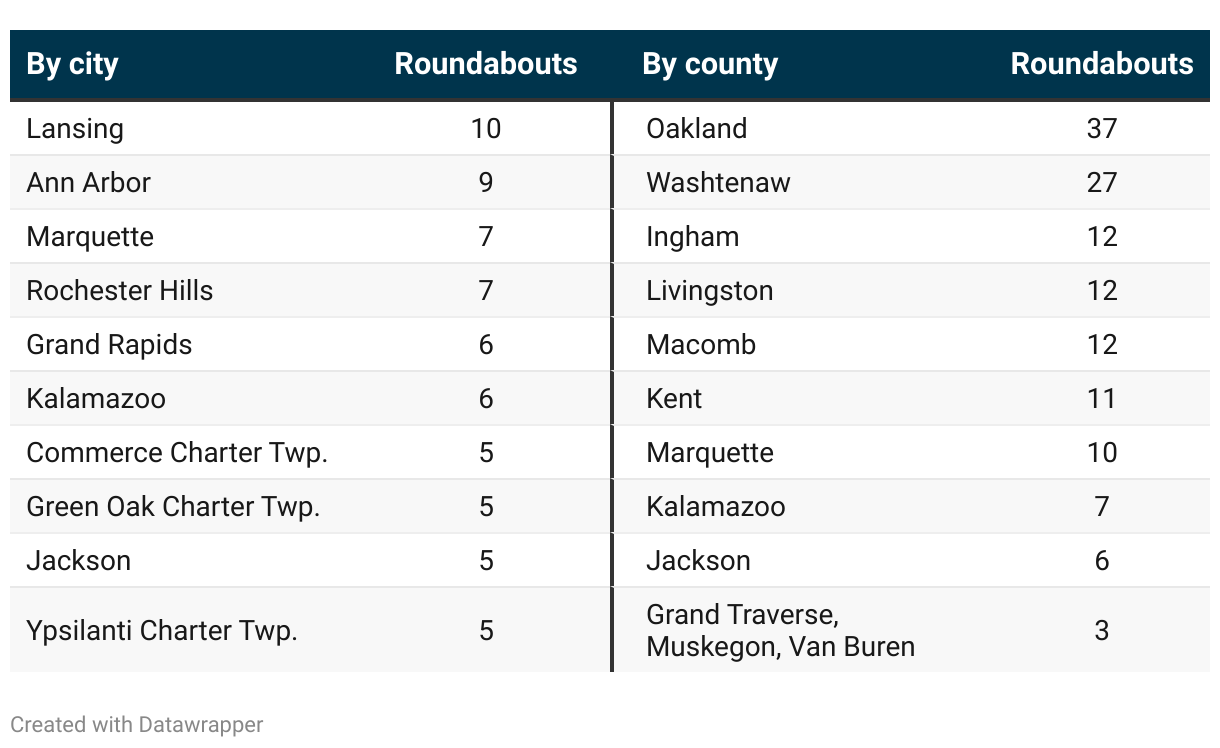
Task: Click the Ingham county cell
Action: tap(692, 237)
